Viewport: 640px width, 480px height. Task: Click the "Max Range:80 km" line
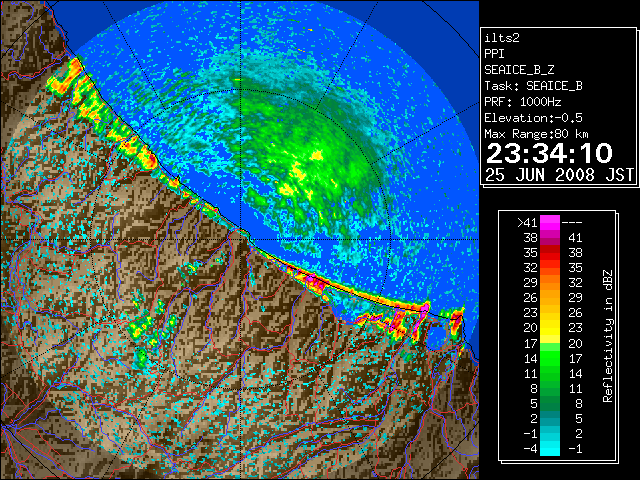(x=536, y=134)
